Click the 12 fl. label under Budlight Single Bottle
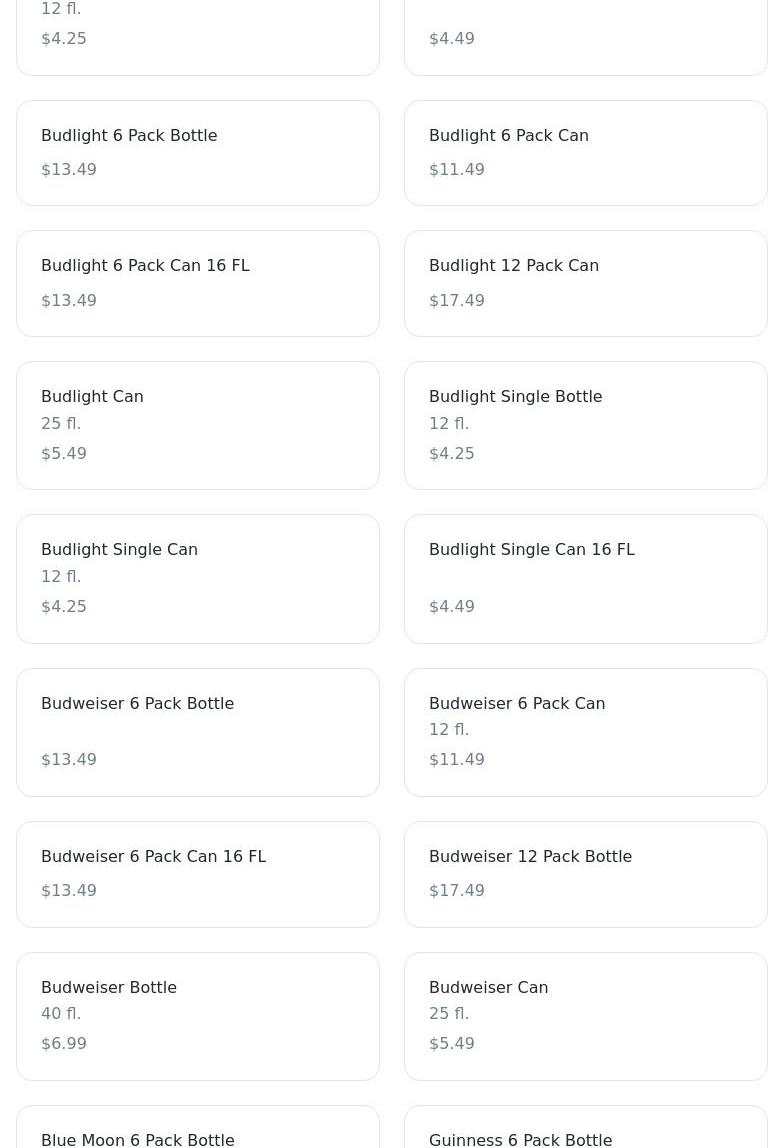 448,424
